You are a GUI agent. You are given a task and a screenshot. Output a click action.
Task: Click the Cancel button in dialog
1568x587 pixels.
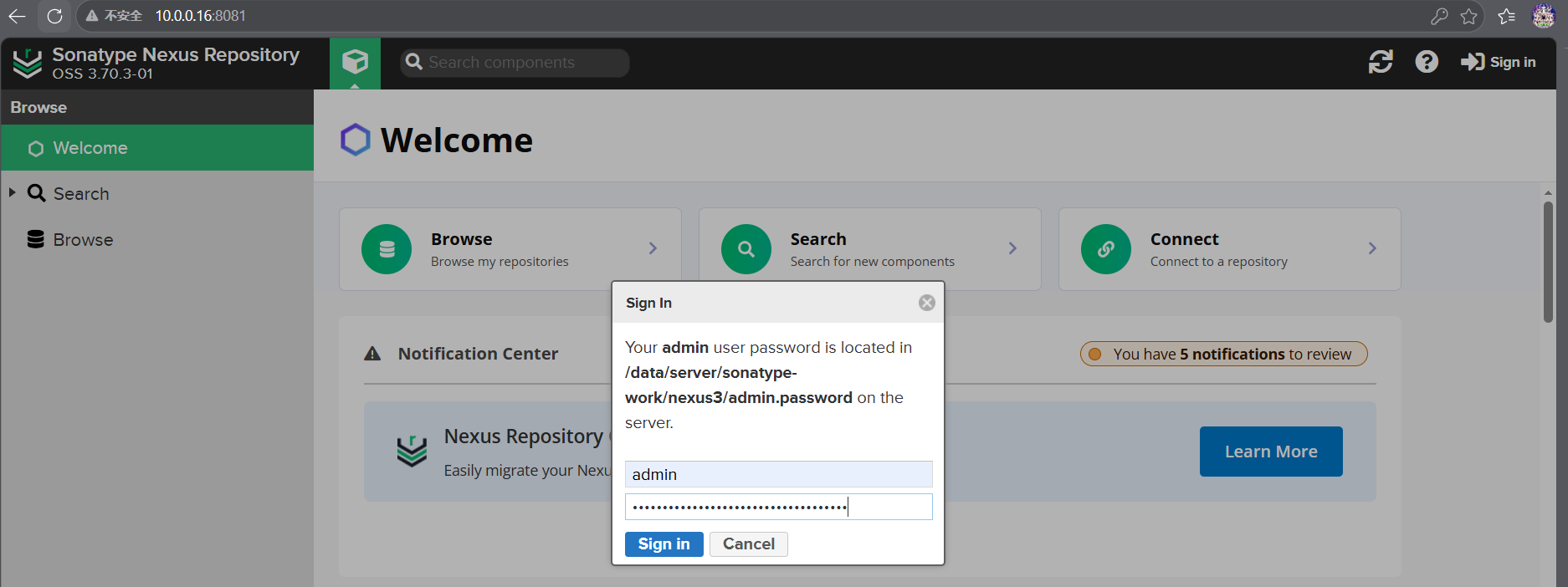tap(749, 544)
